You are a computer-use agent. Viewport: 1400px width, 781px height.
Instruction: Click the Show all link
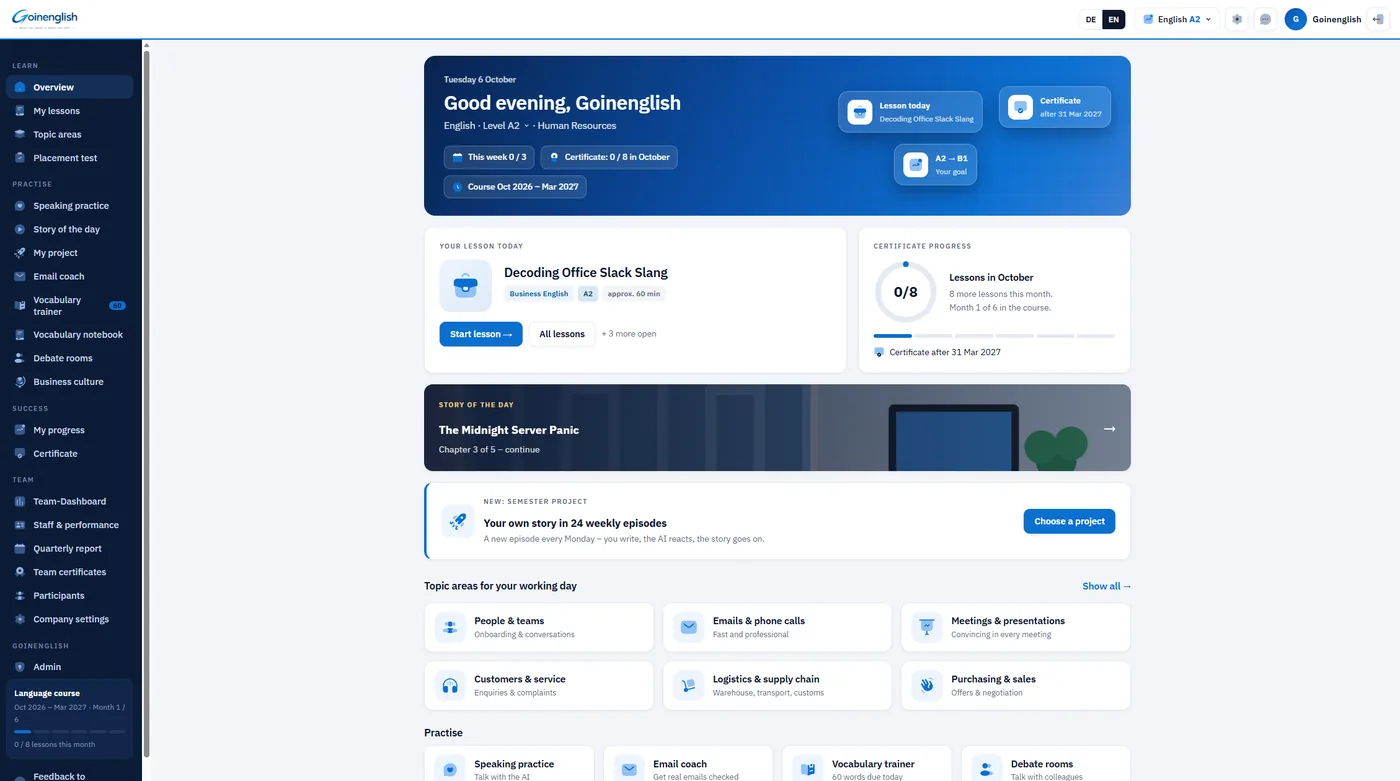[x=1107, y=586]
